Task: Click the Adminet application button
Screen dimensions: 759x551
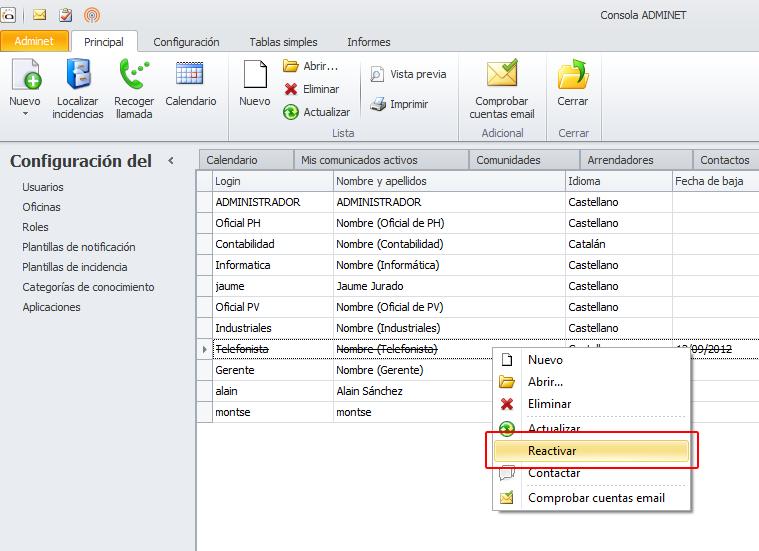Action: 35,42
